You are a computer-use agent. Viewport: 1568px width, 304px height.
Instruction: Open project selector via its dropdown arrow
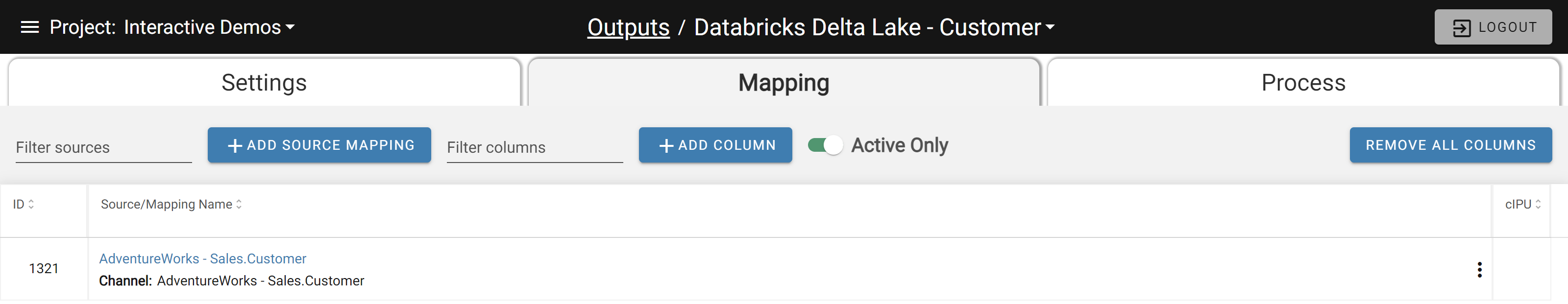tap(291, 26)
